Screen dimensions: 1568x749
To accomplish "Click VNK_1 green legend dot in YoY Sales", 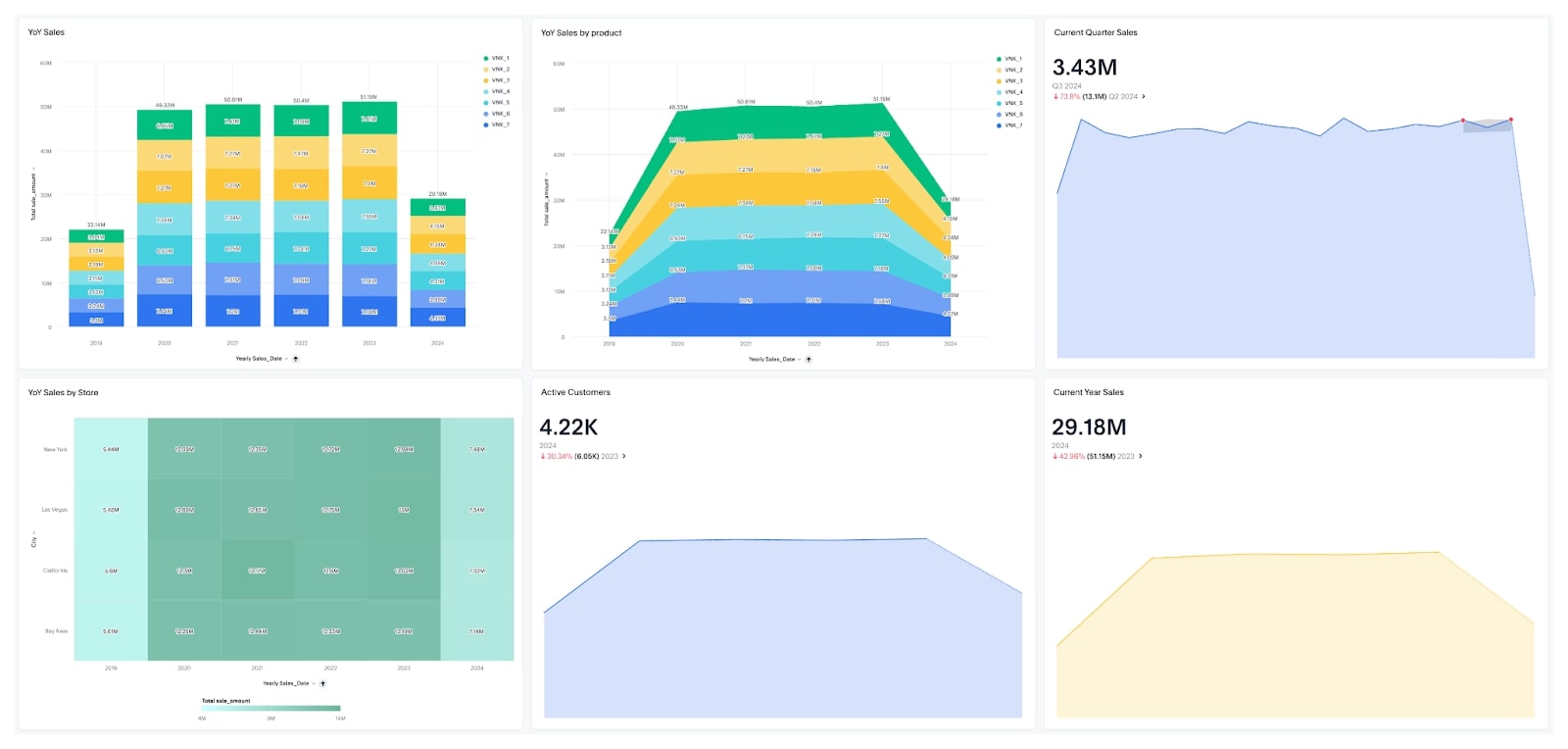I will click(486, 59).
